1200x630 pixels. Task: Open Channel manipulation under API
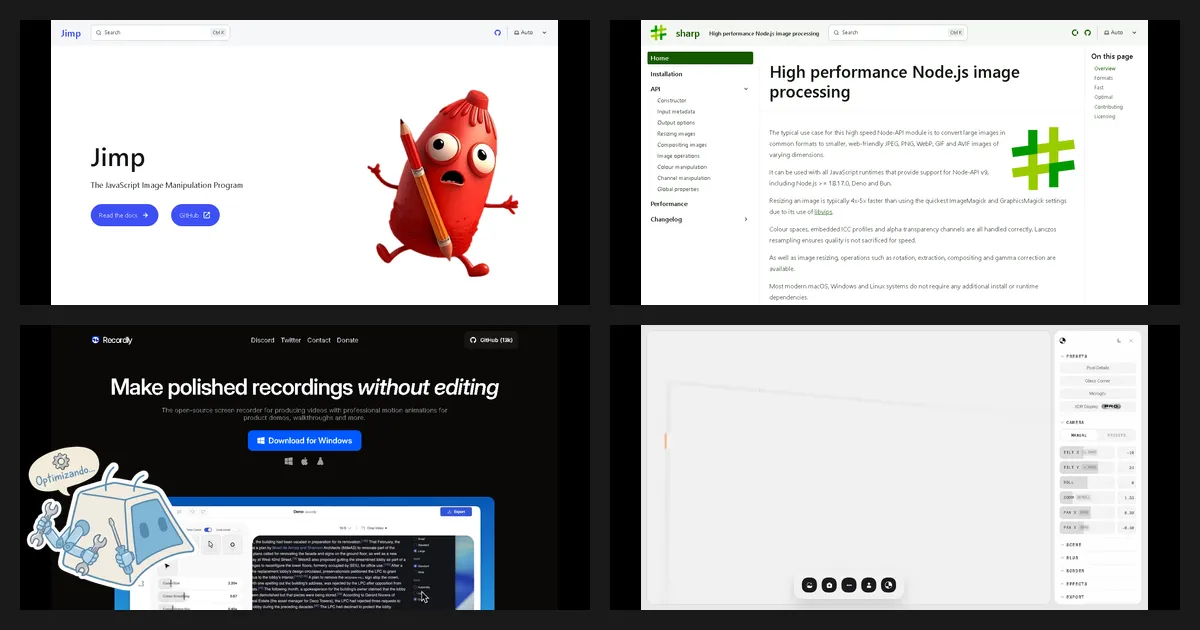(683, 178)
